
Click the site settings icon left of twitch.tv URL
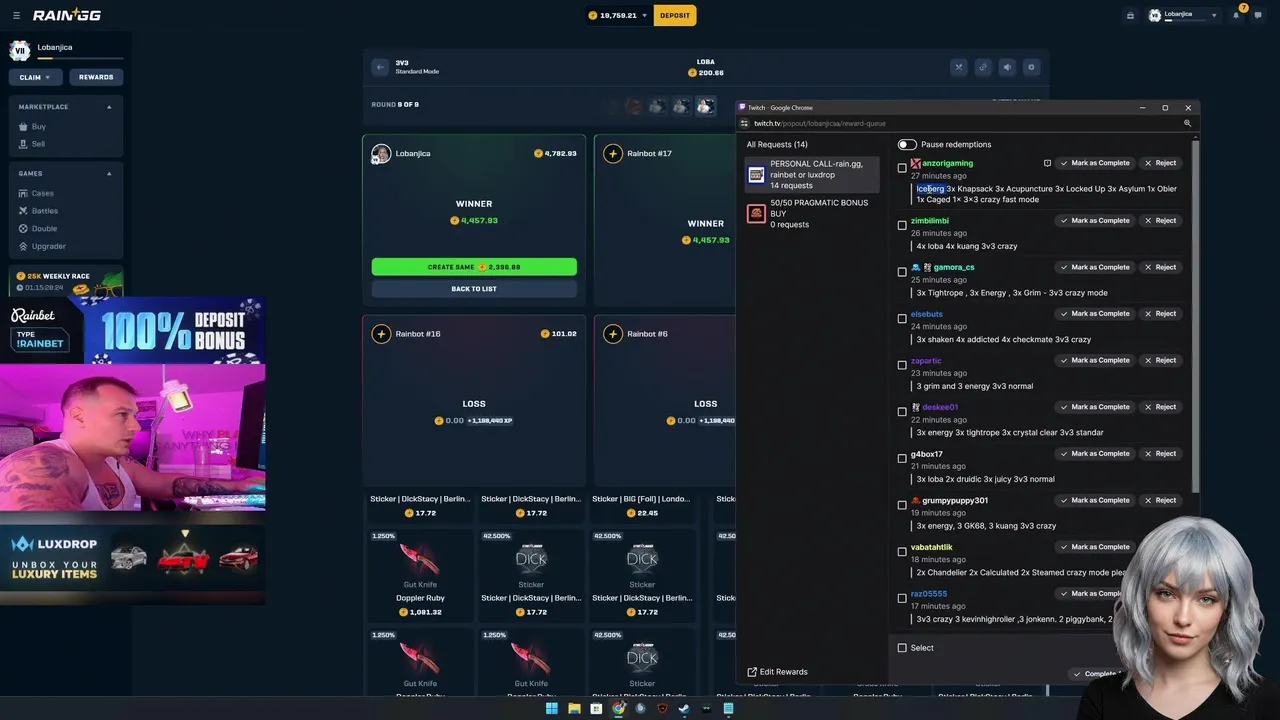(745, 123)
